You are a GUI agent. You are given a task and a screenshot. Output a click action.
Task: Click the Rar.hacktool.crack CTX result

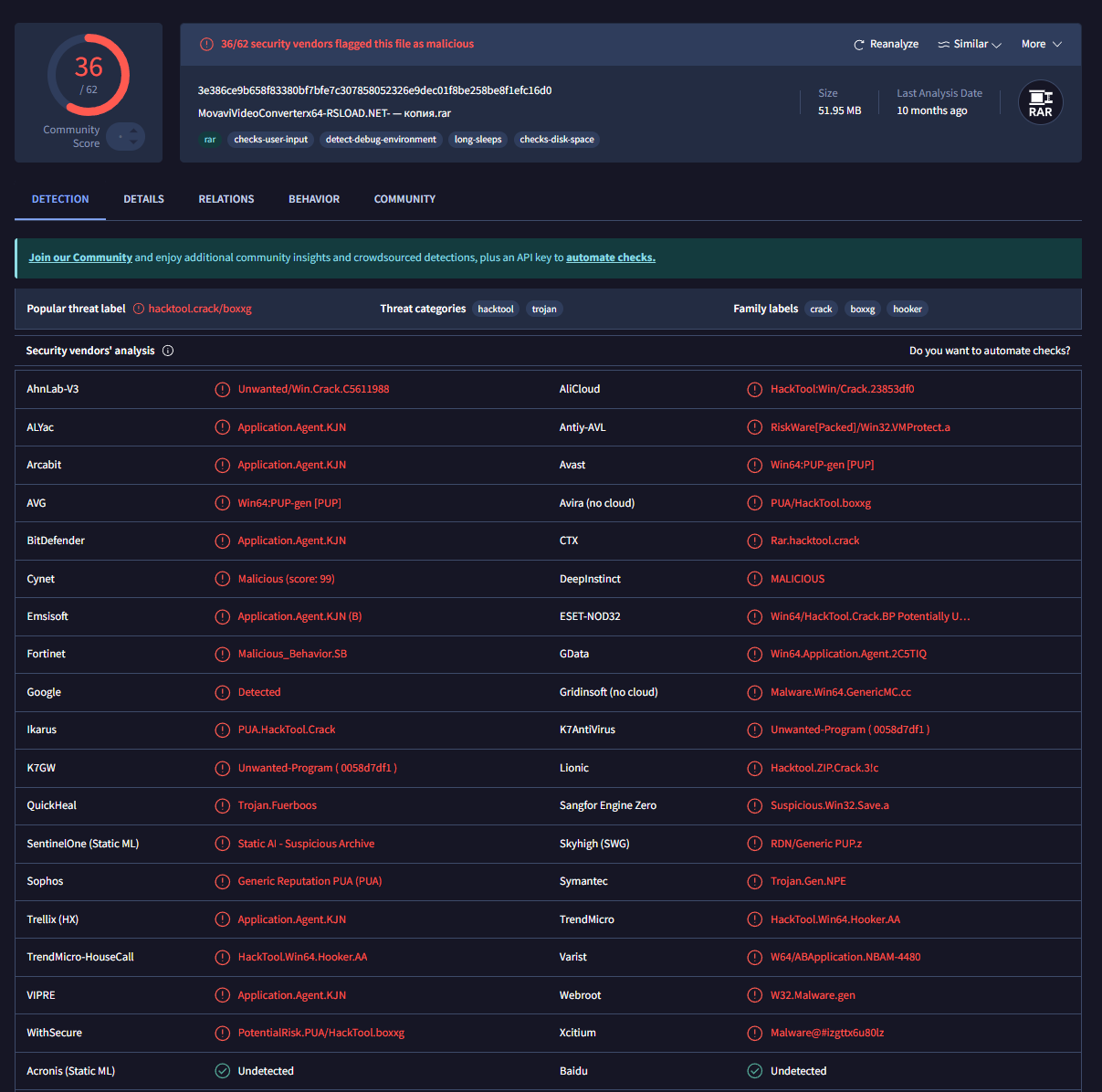(814, 541)
